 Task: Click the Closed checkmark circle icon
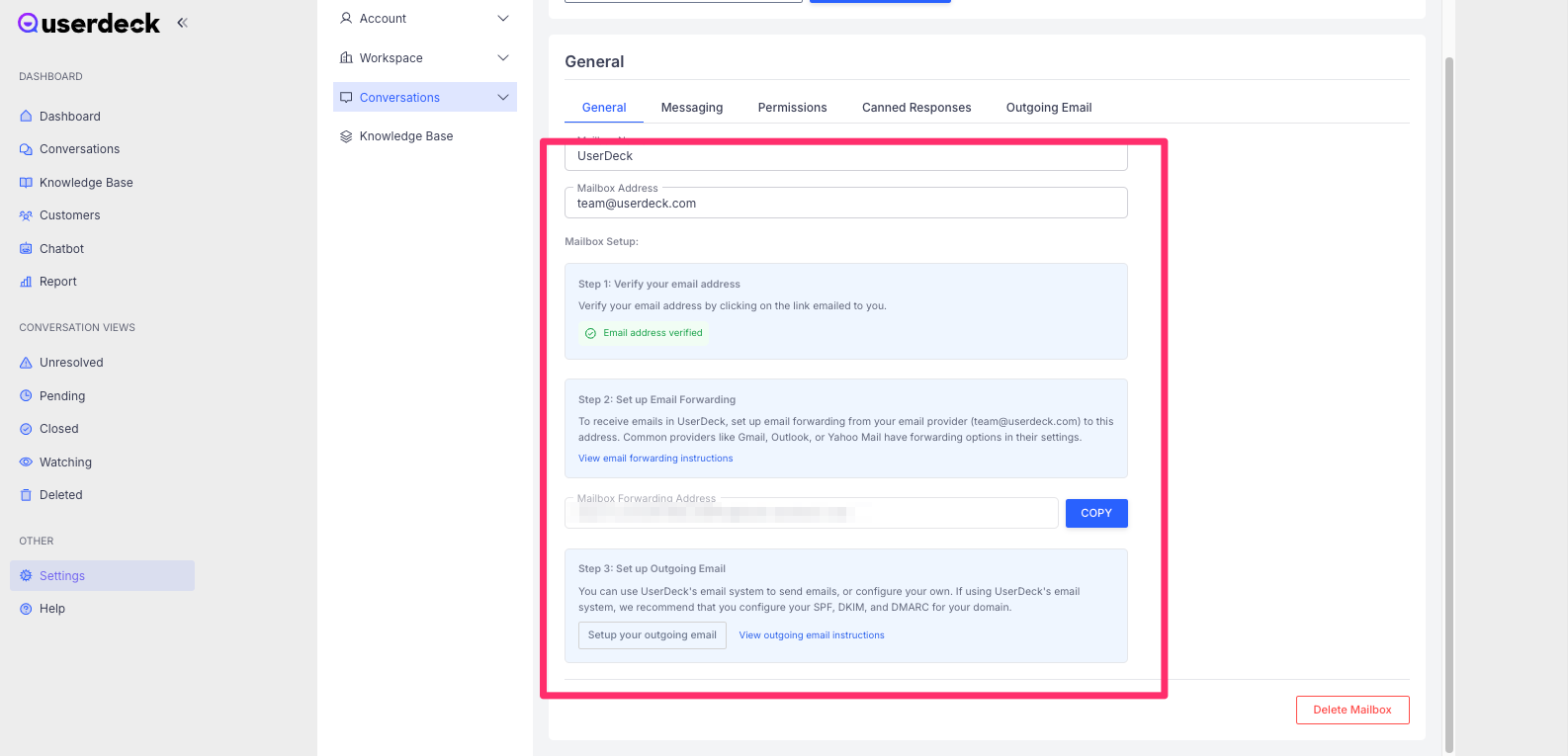pos(26,429)
